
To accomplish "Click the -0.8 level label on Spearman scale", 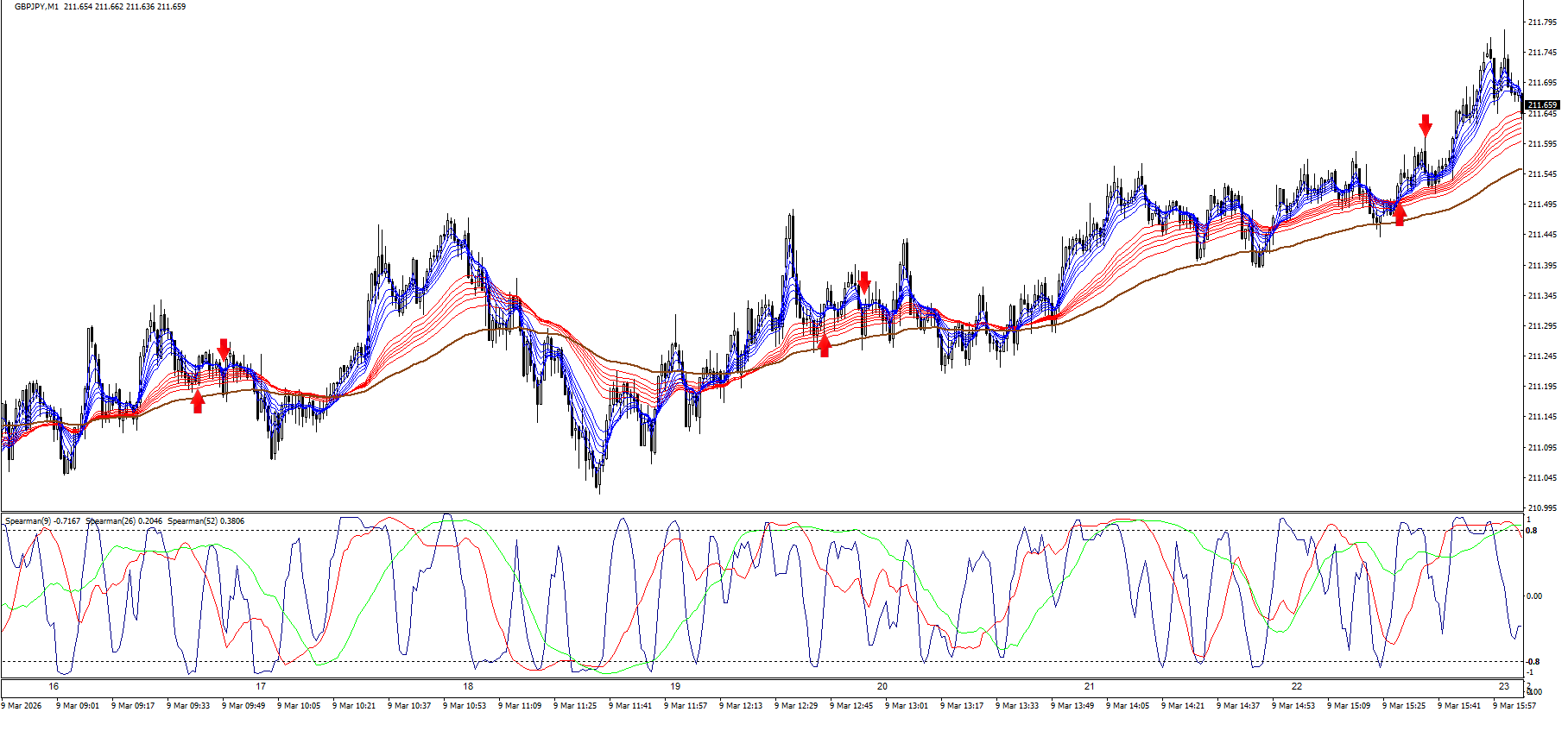I will 1532,662.
